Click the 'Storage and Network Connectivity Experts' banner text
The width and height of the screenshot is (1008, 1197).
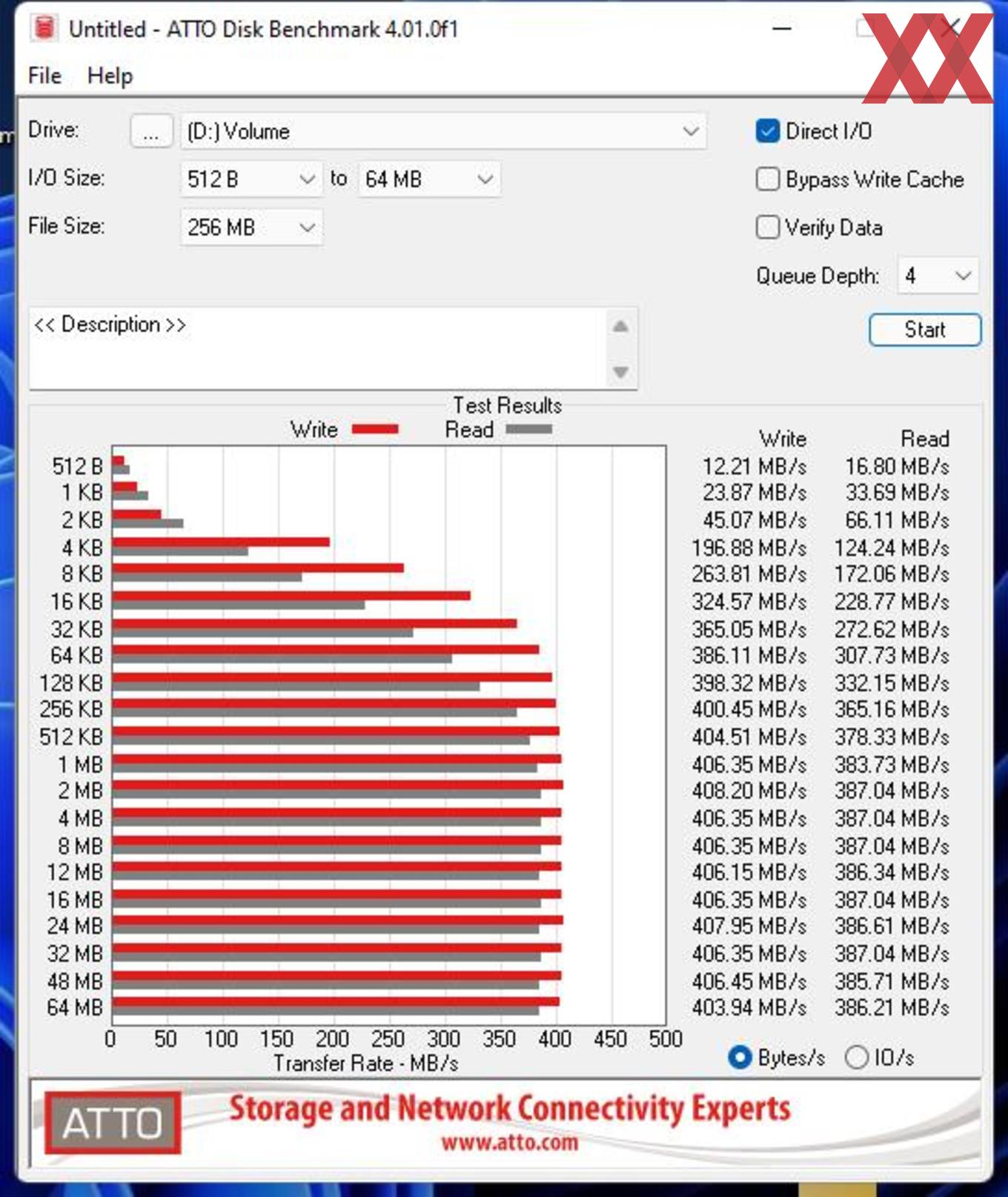[x=510, y=1108]
